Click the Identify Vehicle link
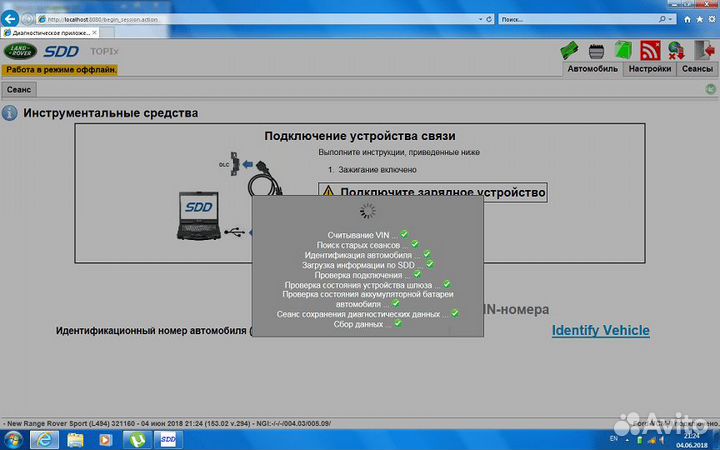 (x=600, y=330)
